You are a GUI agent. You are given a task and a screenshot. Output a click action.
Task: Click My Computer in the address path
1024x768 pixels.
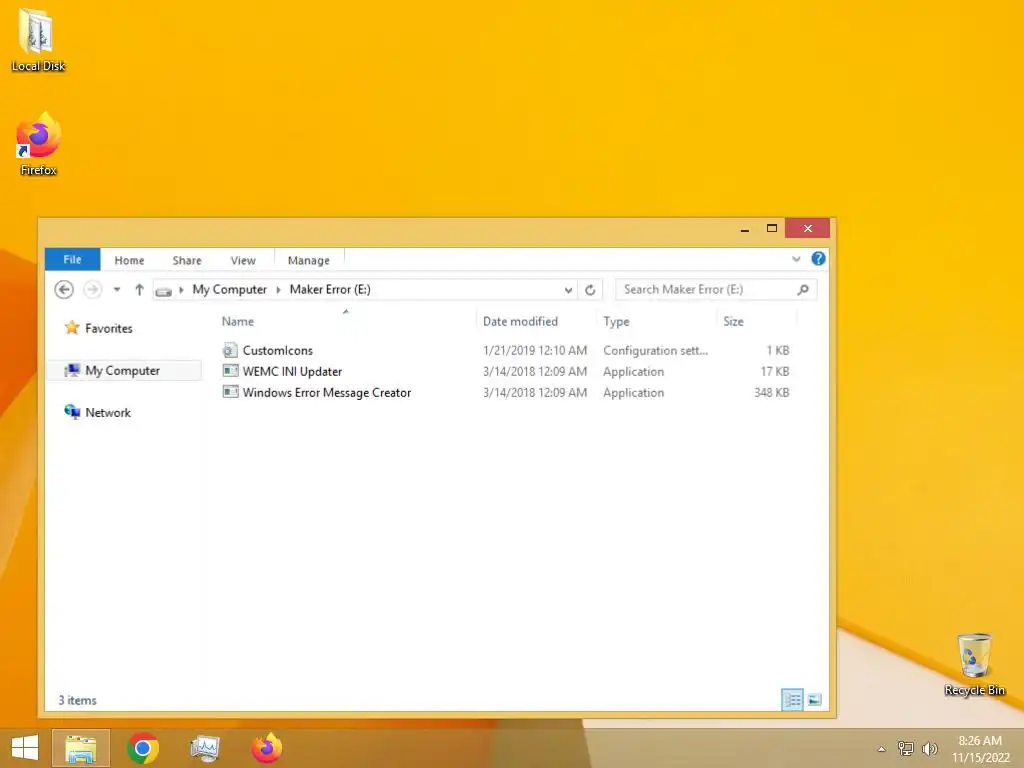coord(229,289)
